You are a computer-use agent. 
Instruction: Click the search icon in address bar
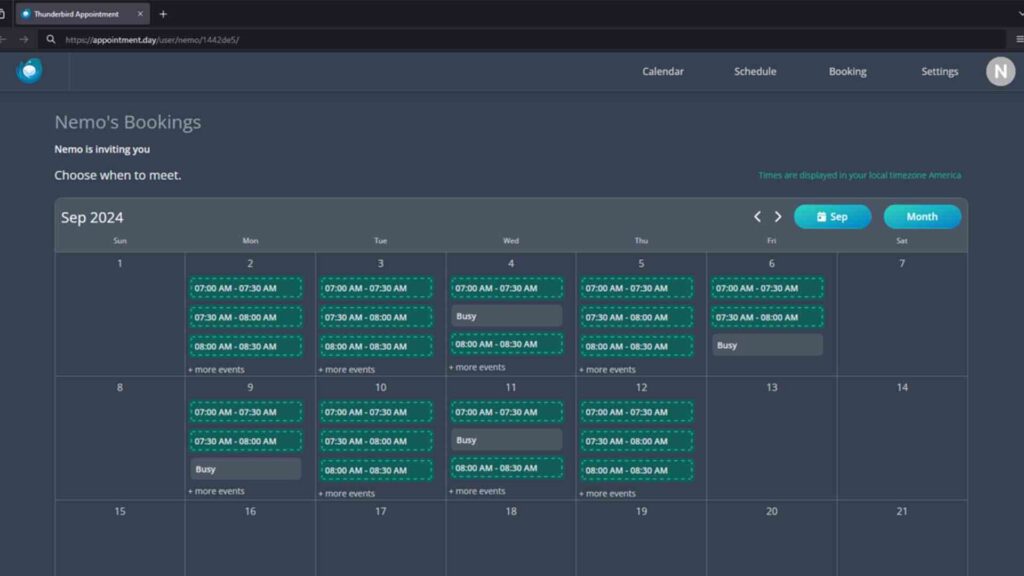(51, 39)
